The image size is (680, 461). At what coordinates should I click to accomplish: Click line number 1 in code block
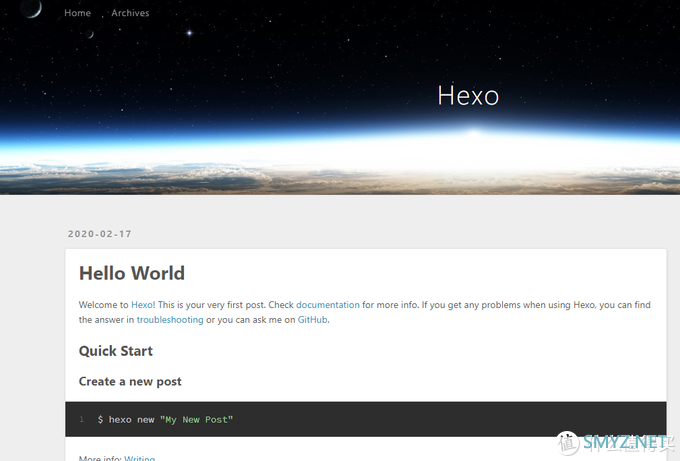pyautogui.click(x=82, y=419)
